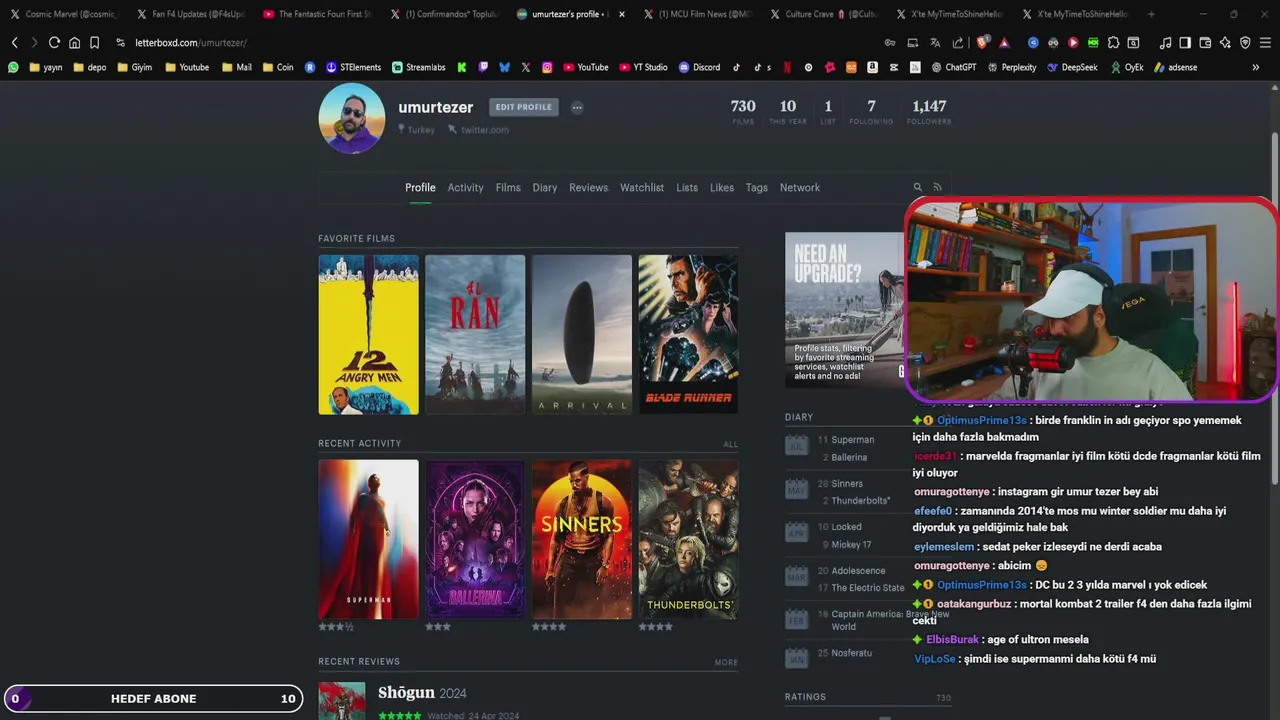
Task: Open the Giyim bookmarks folder
Action: click(x=136, y=67)
